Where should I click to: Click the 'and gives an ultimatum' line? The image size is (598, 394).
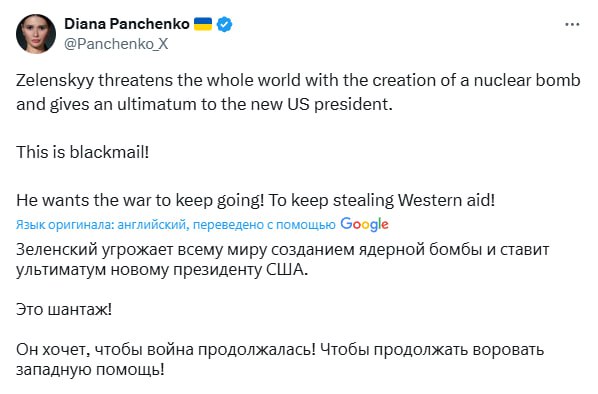(204, 104)
